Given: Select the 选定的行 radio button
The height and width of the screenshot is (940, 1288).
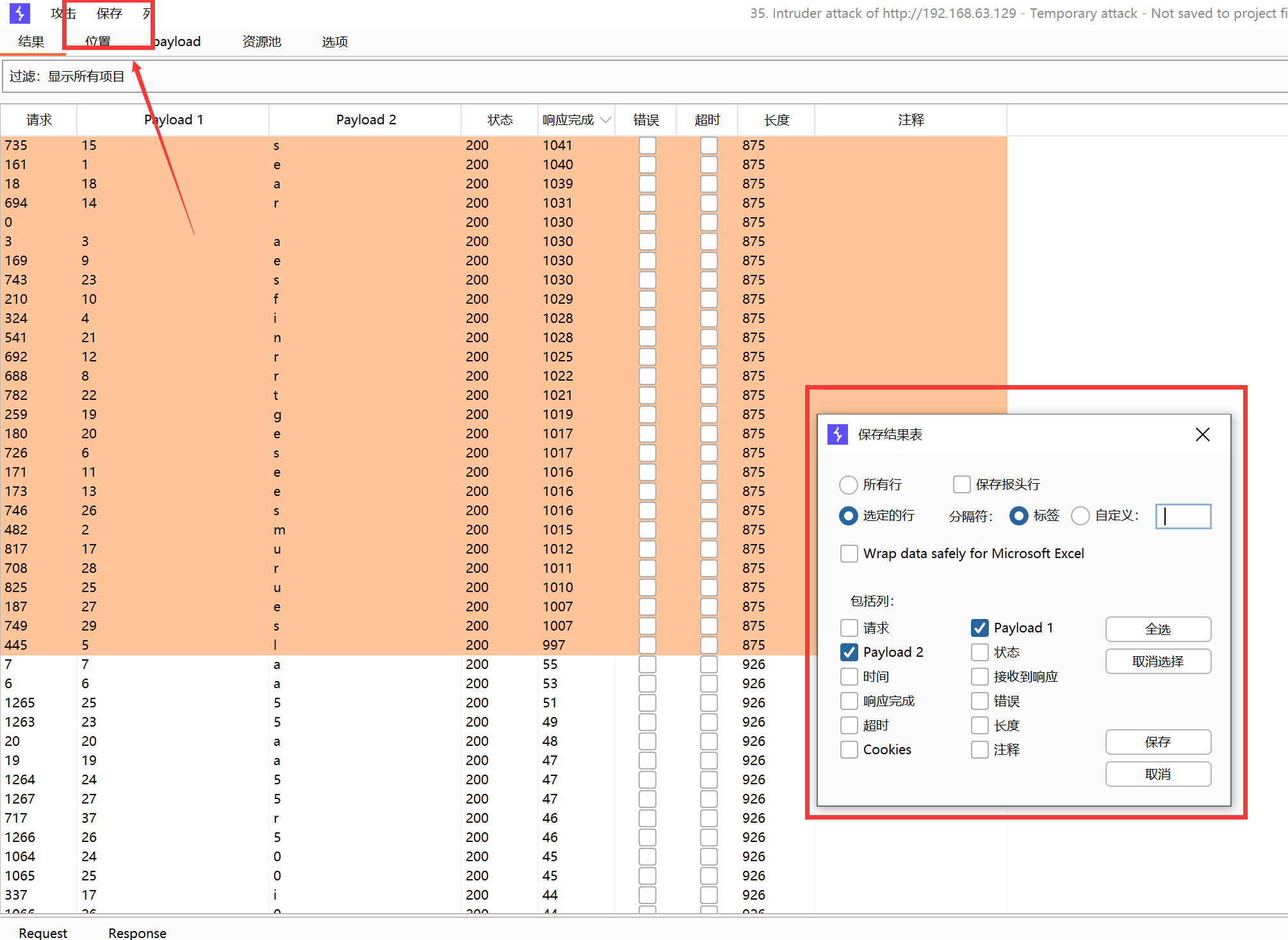Looking at the screenshot, I should point(849,516).
